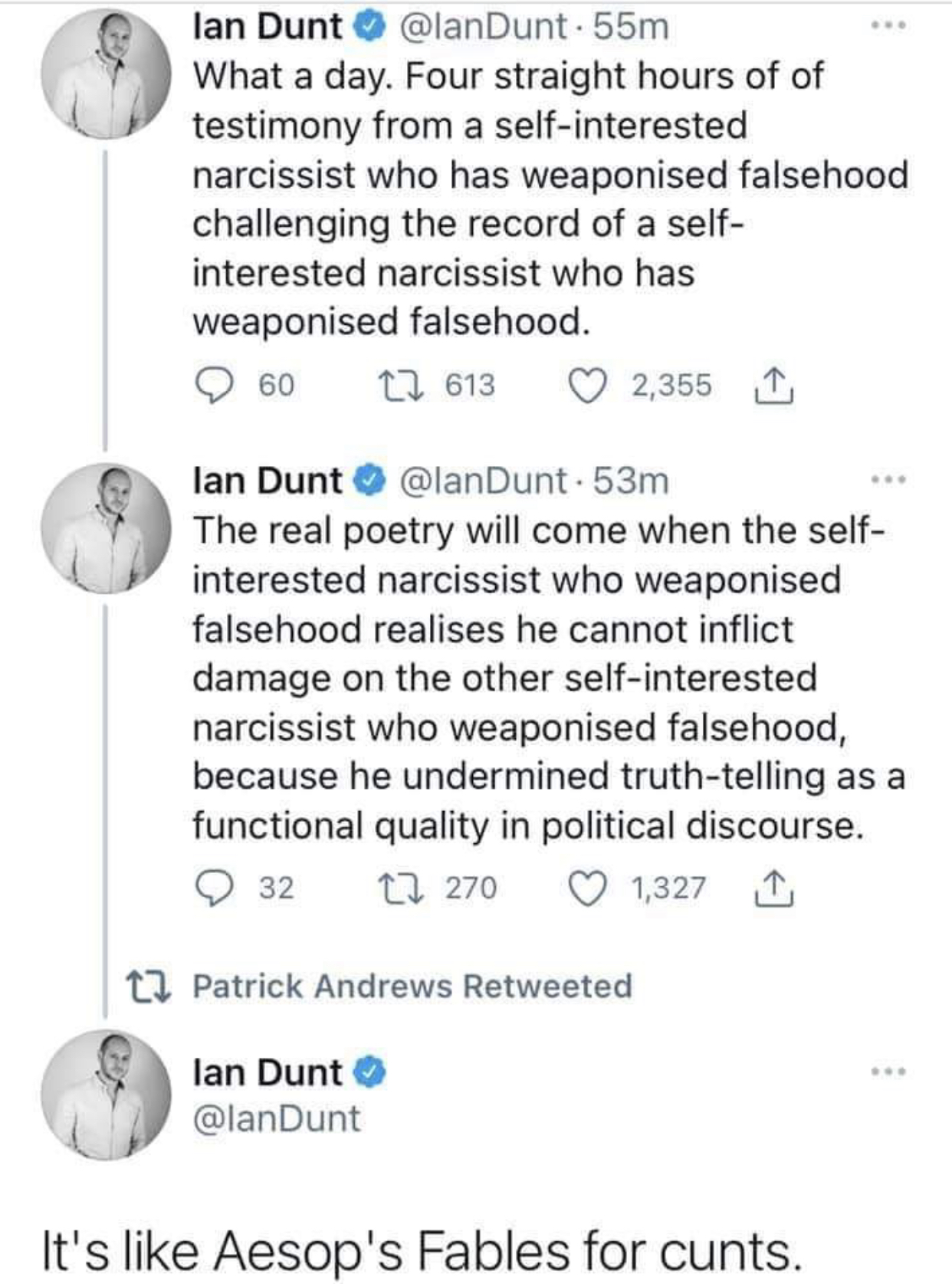
Task: Retweet the tweet with 270 retweets
Action: click(401, 888)
